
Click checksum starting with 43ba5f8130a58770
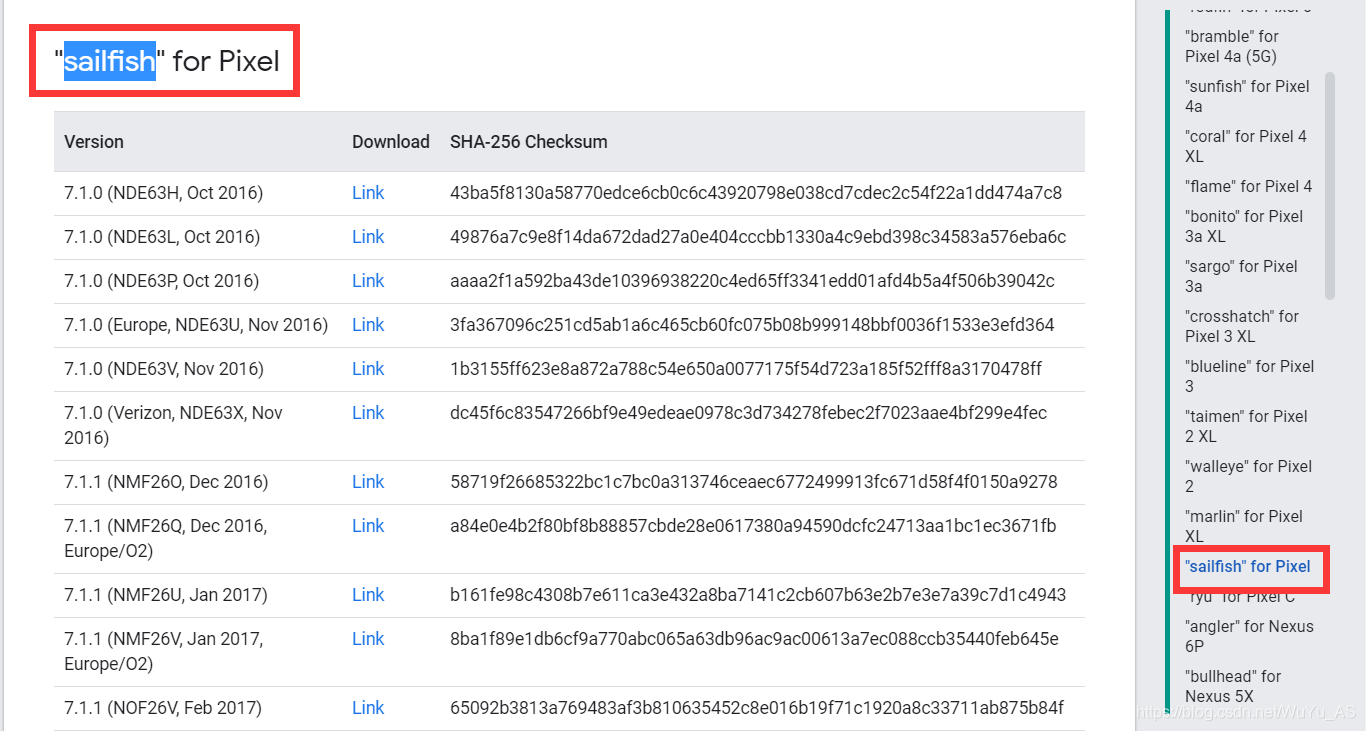(x=756, y=193)
